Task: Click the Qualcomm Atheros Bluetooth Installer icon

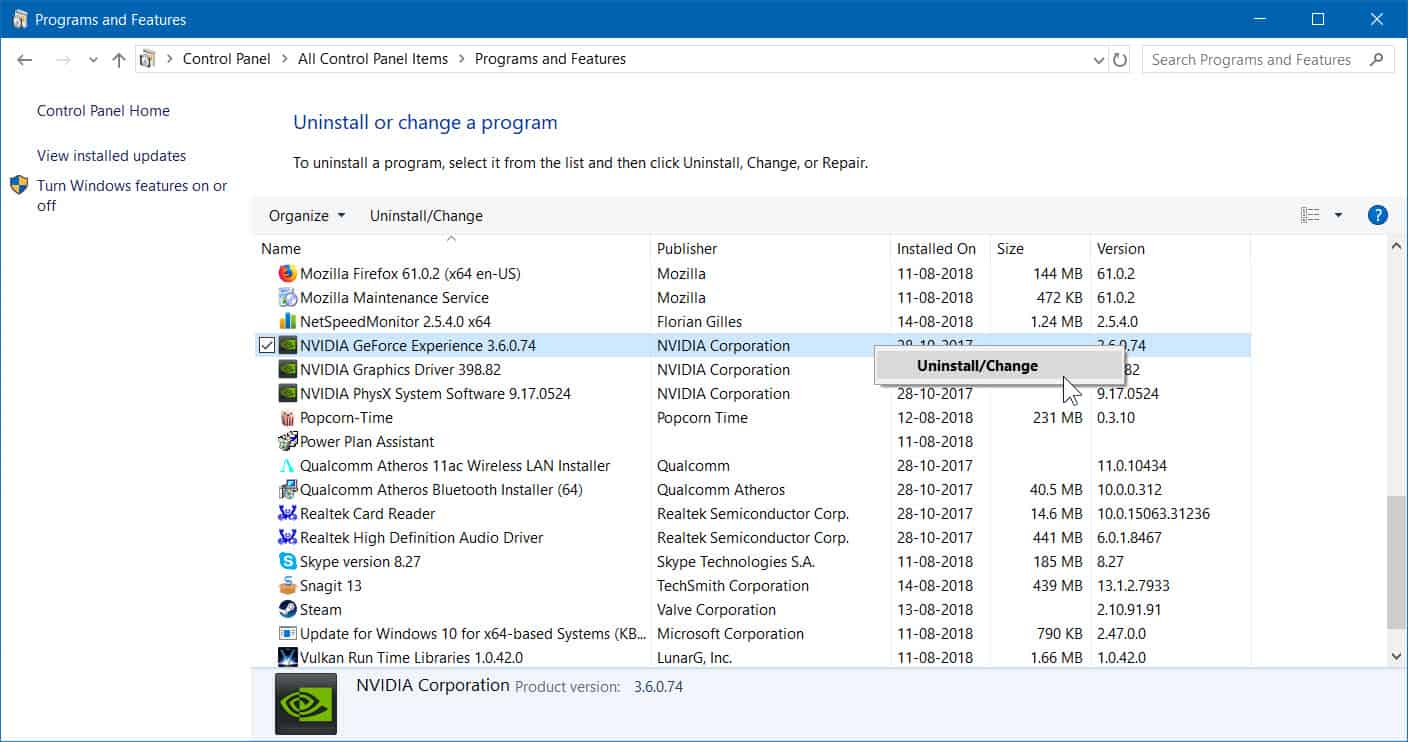Action: click(x=288, y=489)
